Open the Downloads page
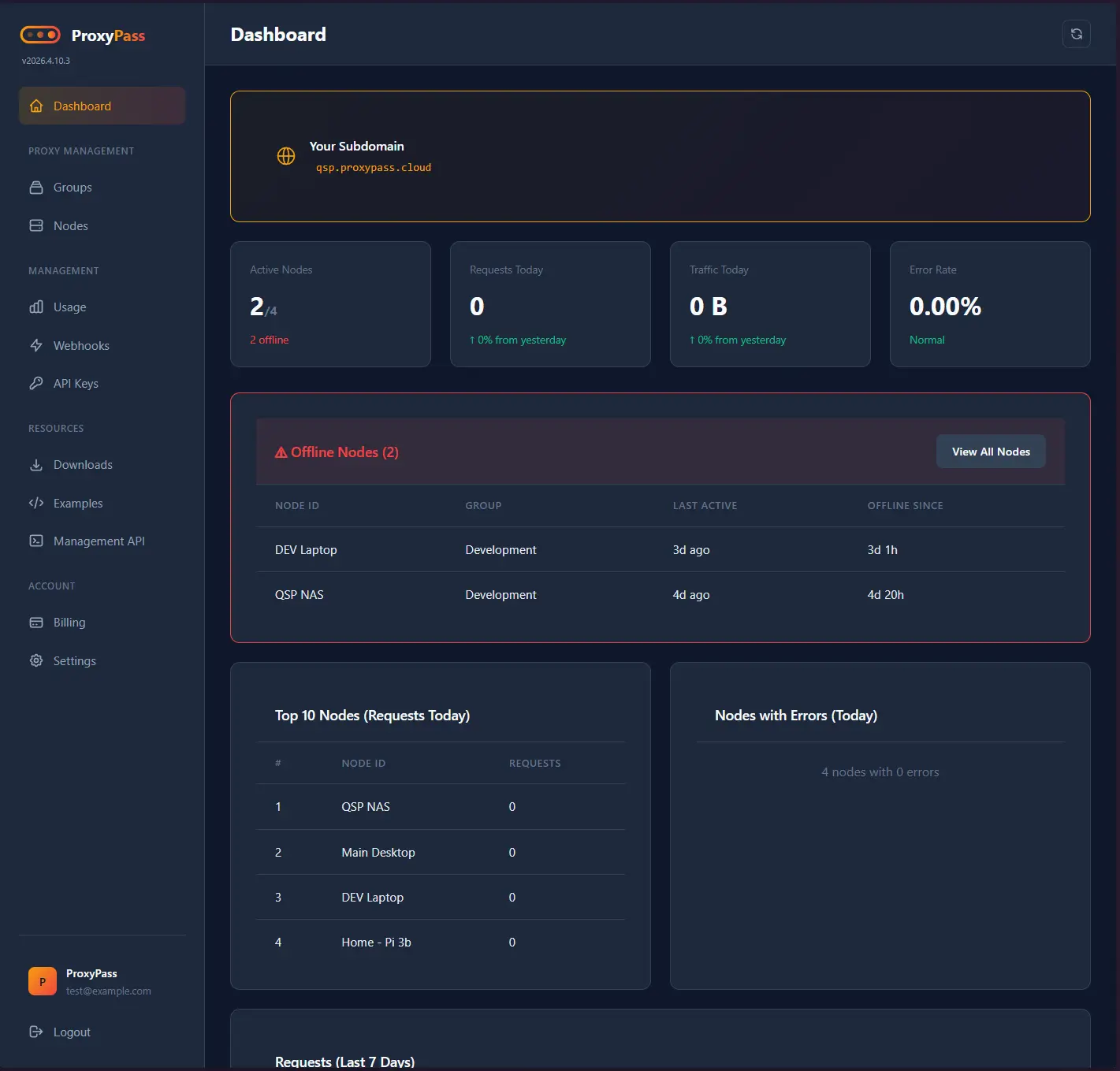The height and width of the screenshot is (1071, 1120). coord(102,465)
